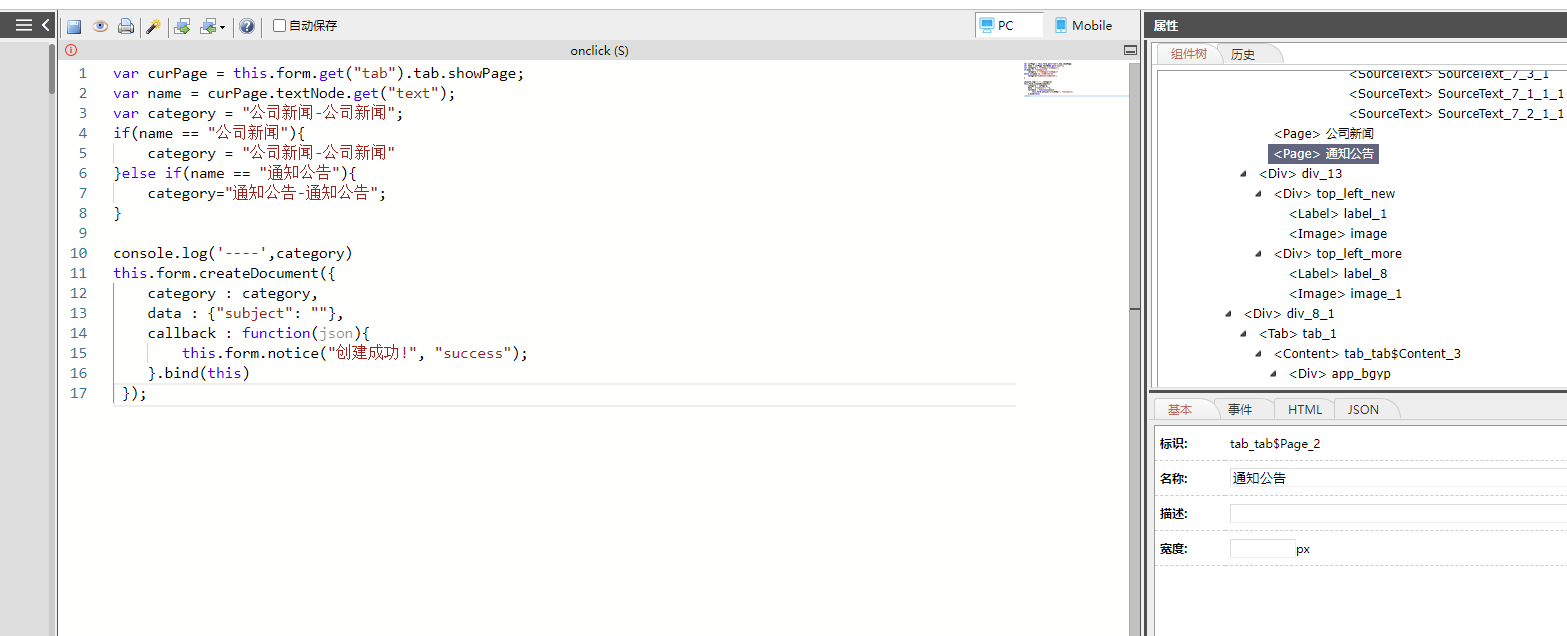Select the SourceText_7_1_1_1 tree item
The width and height of the screenshot is (1567, 636).
point(1456,93)
